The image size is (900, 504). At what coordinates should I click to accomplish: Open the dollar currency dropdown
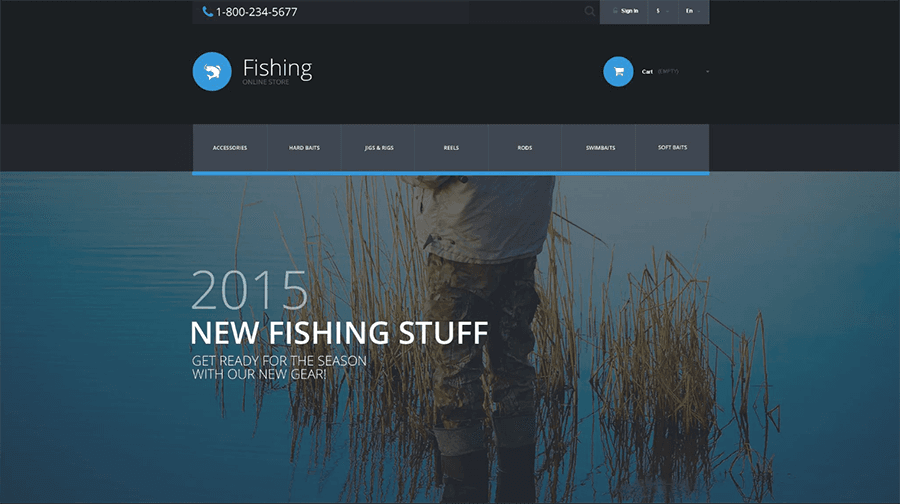point(661,11)
